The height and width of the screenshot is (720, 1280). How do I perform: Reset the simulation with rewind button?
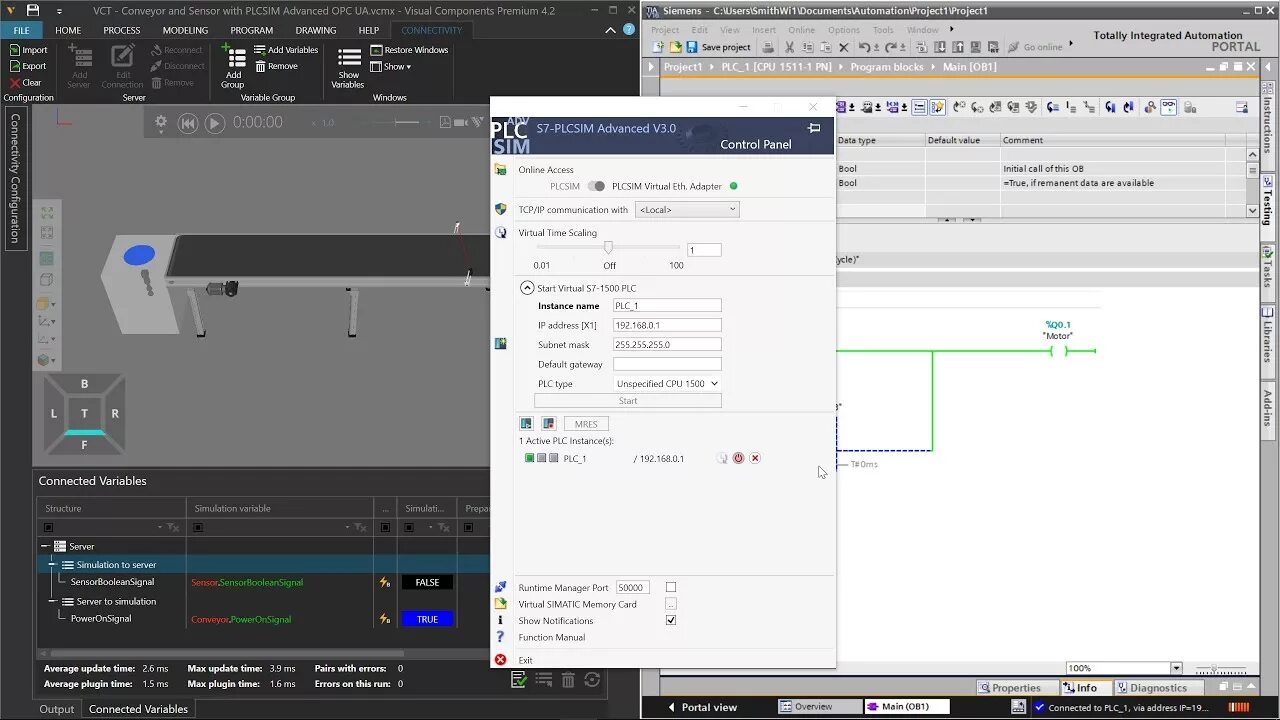pos(188,123)
